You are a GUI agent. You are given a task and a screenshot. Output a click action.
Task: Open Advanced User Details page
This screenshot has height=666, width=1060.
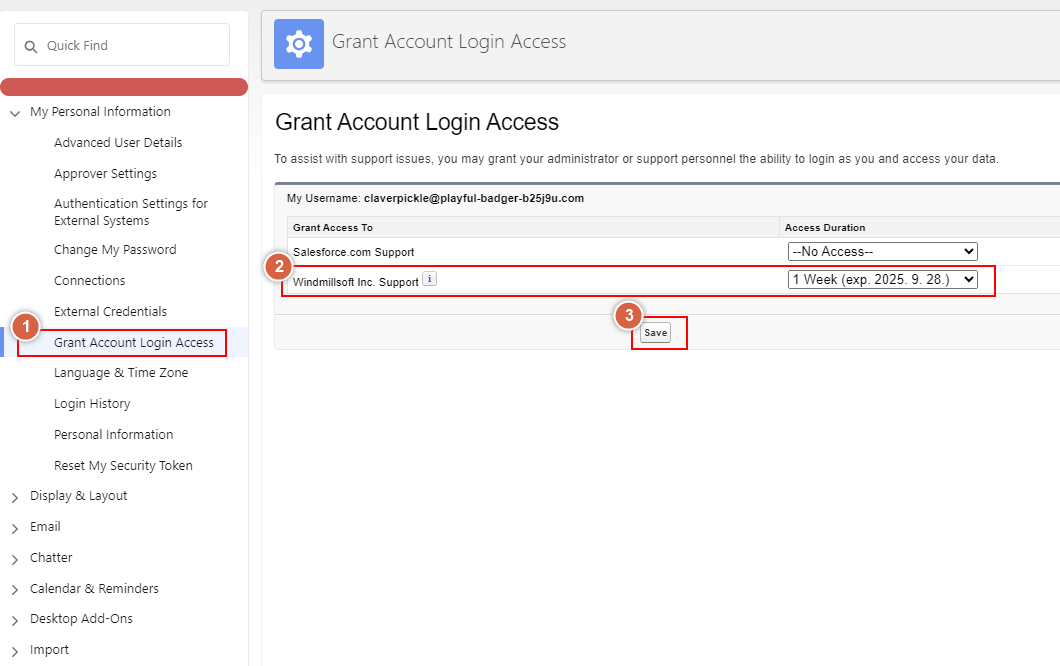(x=118, y=143)
